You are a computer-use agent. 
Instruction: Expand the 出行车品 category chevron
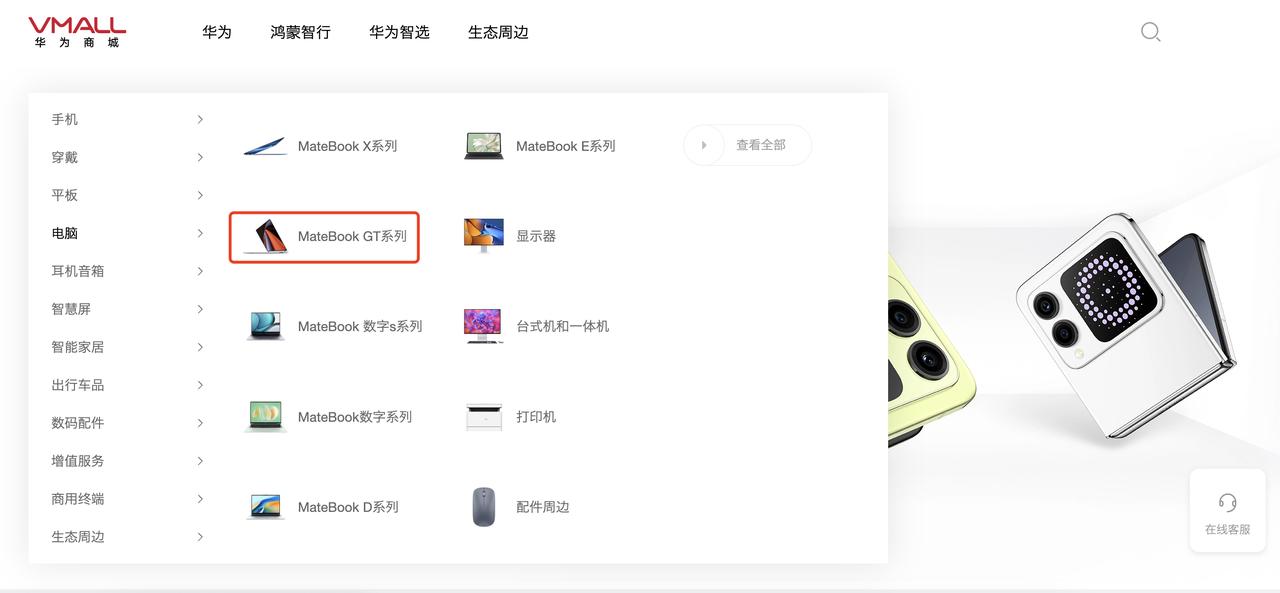(200, 385)
